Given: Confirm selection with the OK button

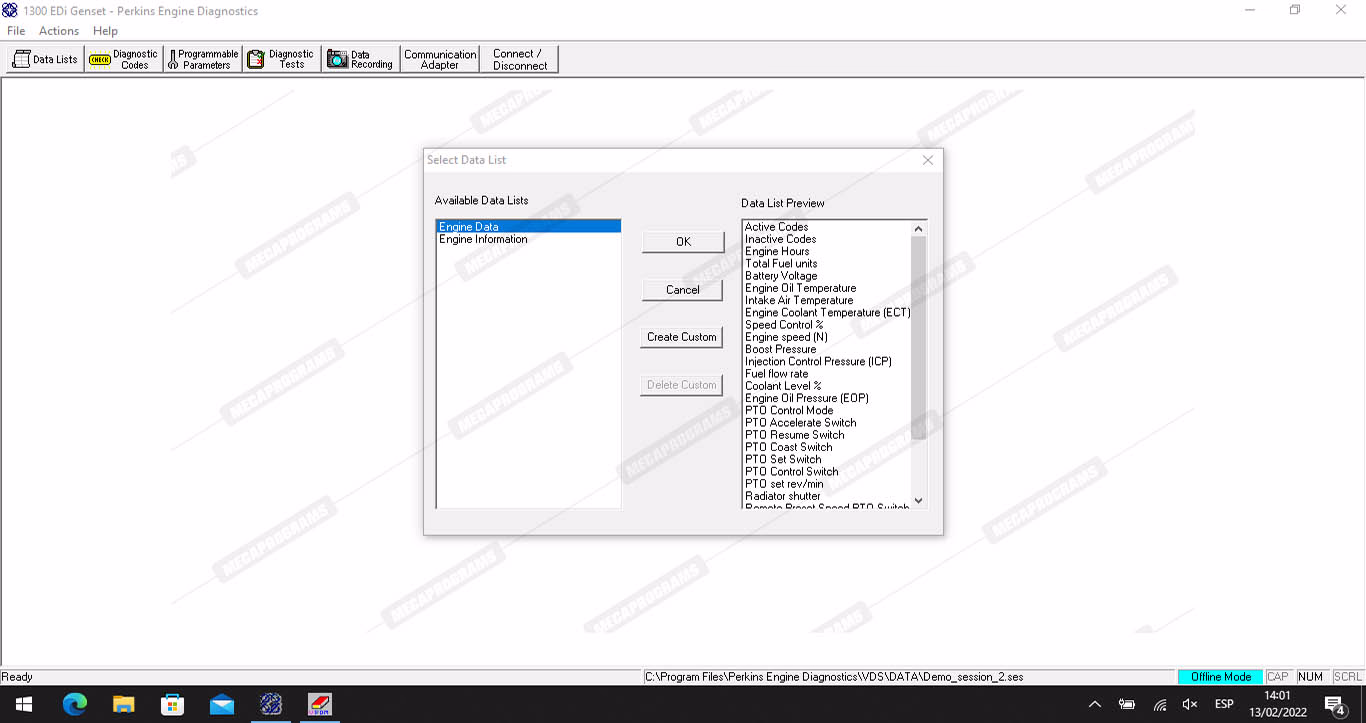Looking at the screenshot, I should 683,242.
